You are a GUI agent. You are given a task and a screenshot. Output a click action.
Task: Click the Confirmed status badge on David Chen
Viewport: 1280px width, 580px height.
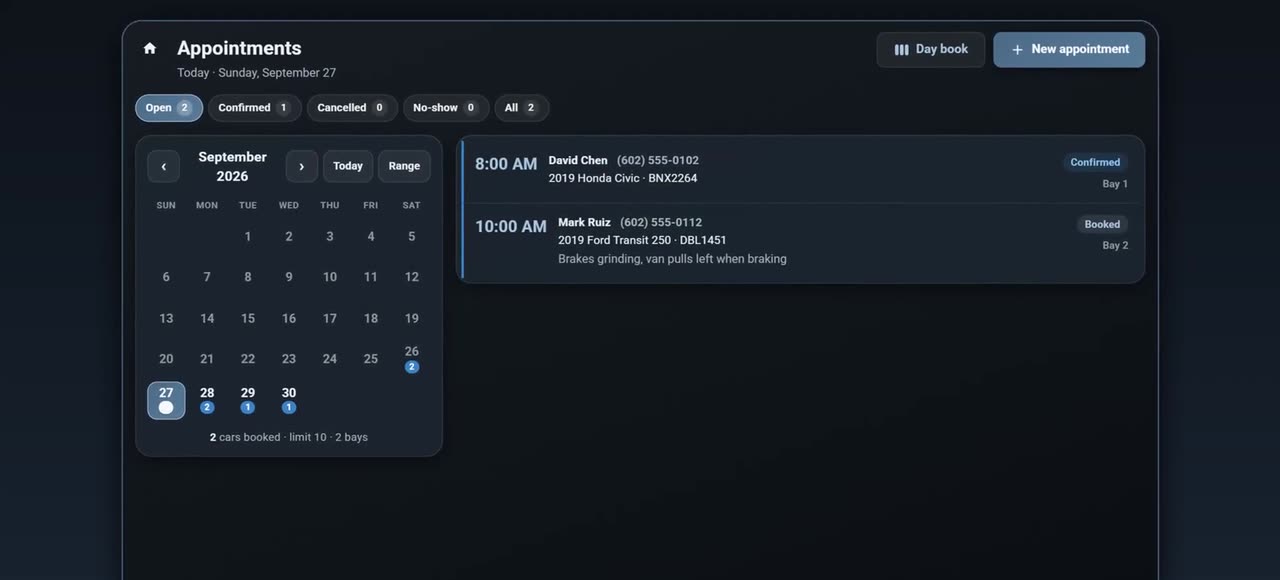(x=1095, y=162)
